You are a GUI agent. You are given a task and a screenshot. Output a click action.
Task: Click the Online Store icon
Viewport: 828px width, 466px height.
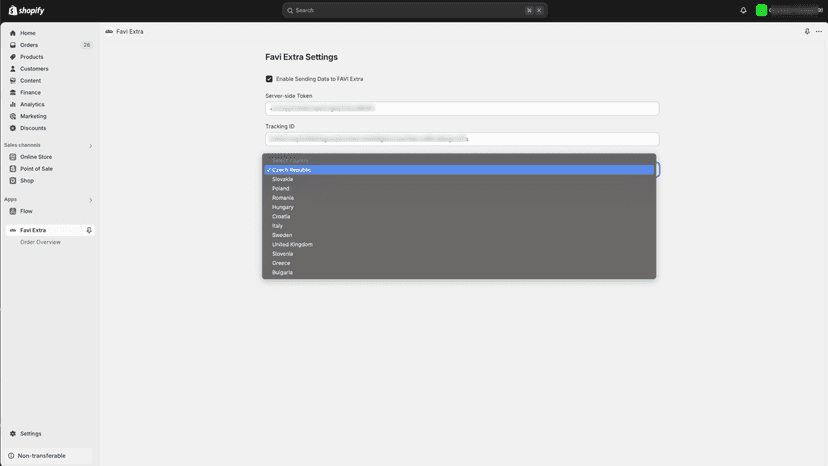tap(13, 157)
